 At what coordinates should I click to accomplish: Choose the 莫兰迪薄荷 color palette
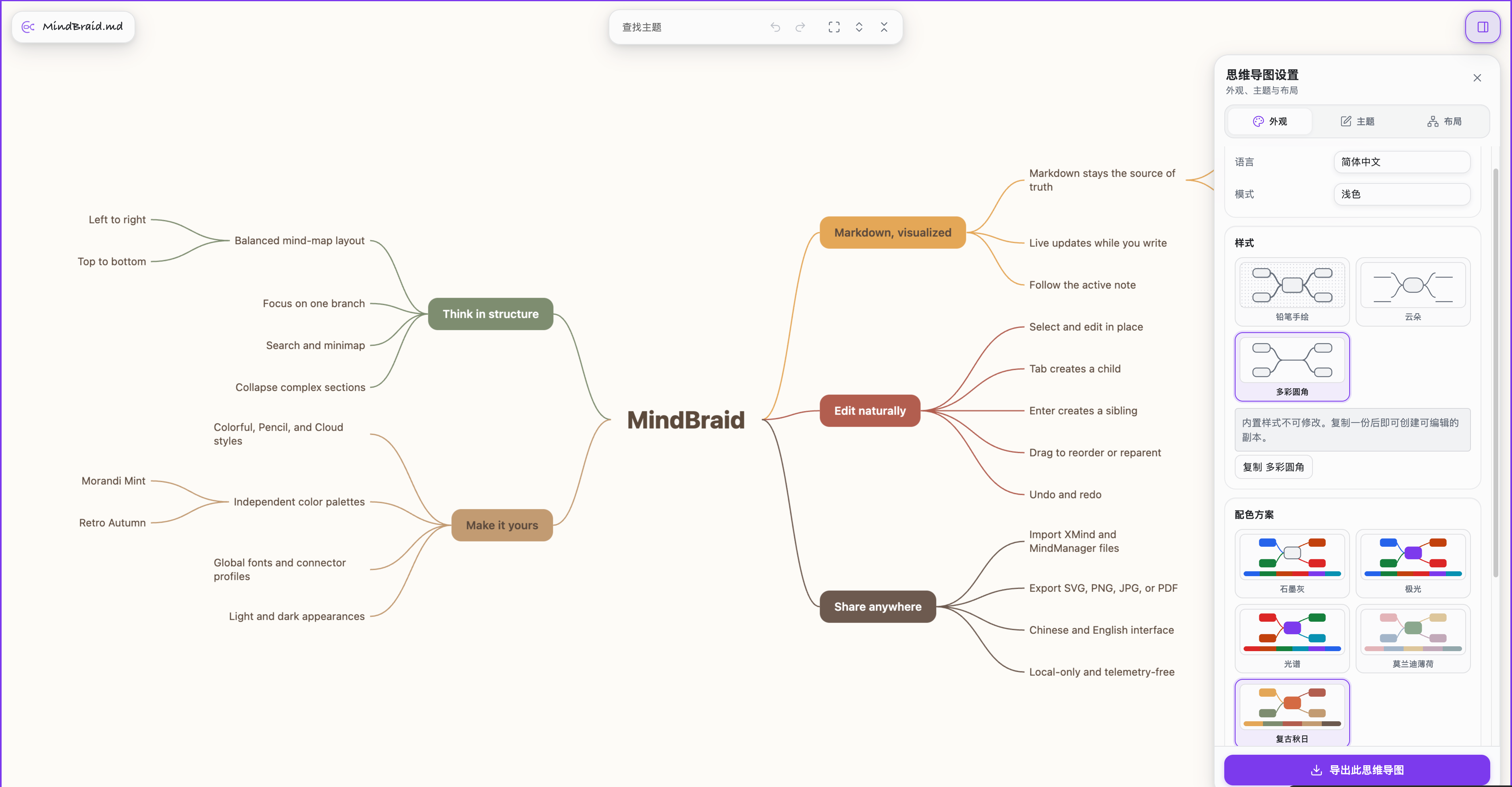[1413, 639]
